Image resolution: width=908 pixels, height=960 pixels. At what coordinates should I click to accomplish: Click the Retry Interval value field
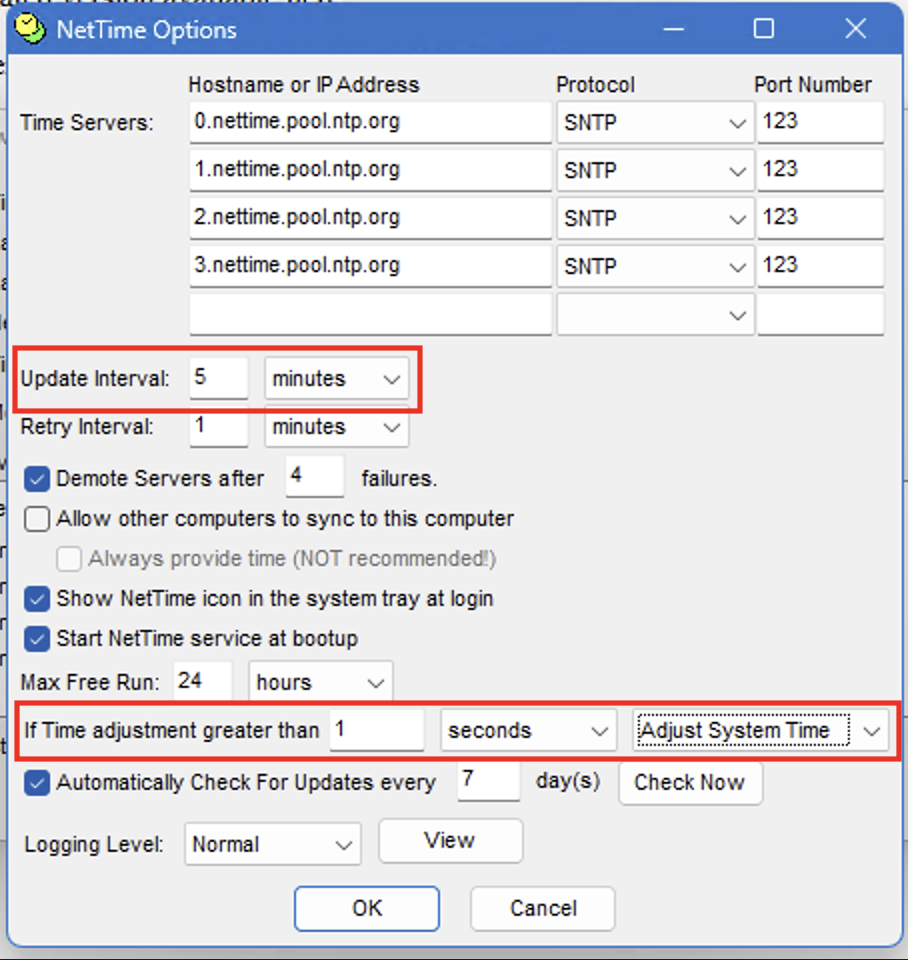(x=219, y=426)
